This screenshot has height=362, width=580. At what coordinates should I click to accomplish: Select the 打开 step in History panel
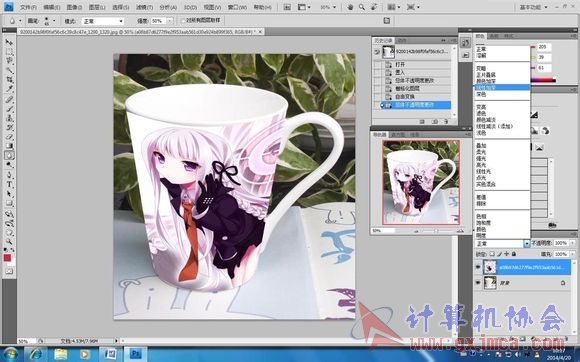tap(400, 65)
